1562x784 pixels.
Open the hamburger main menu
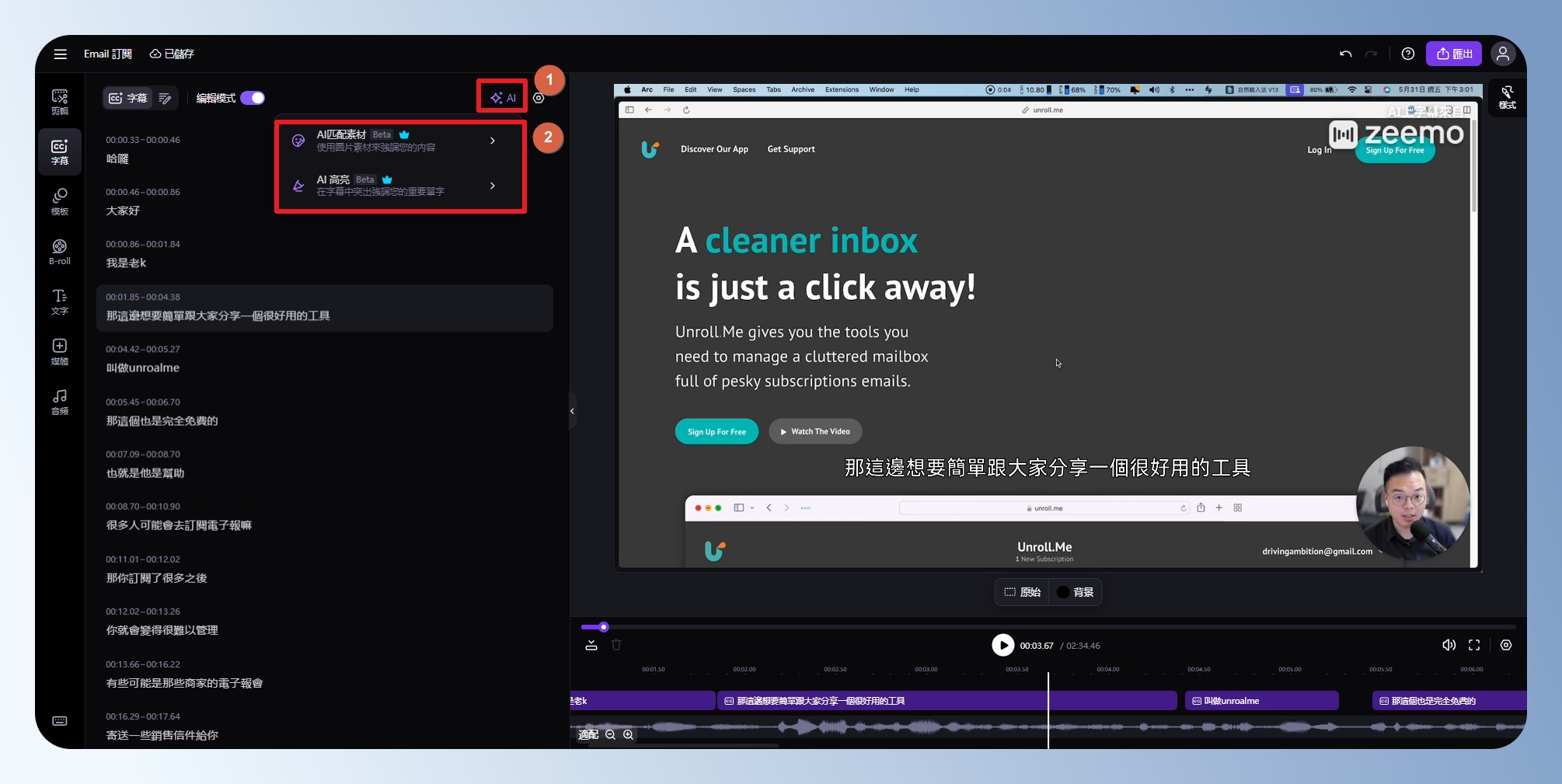[60, 54]
